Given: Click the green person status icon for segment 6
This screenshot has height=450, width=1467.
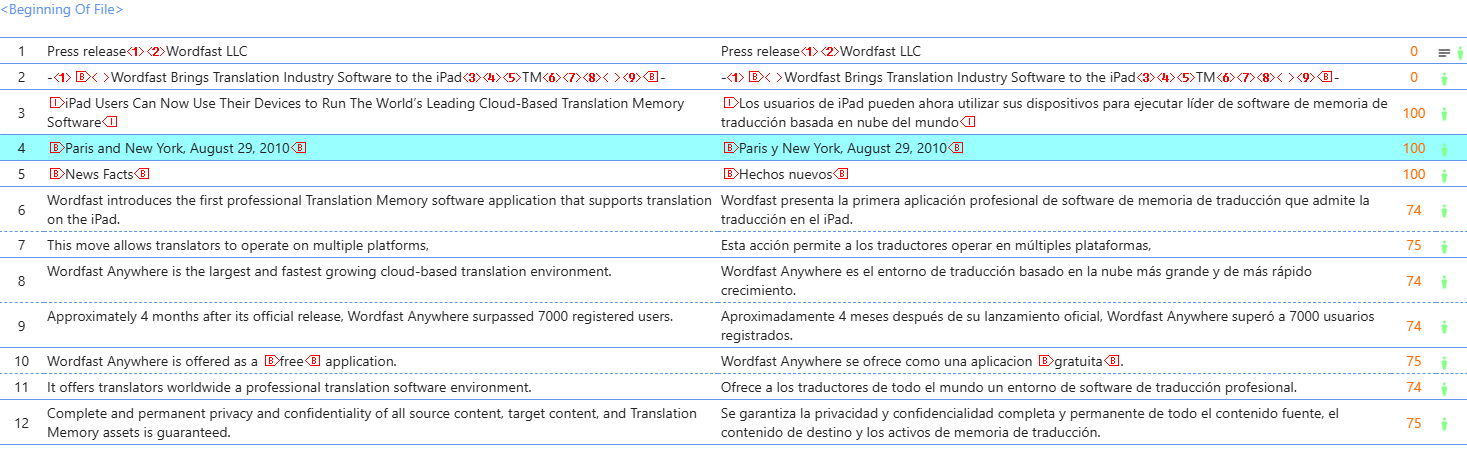Looking at the screenshot, I should click(x=1443, y=211).
